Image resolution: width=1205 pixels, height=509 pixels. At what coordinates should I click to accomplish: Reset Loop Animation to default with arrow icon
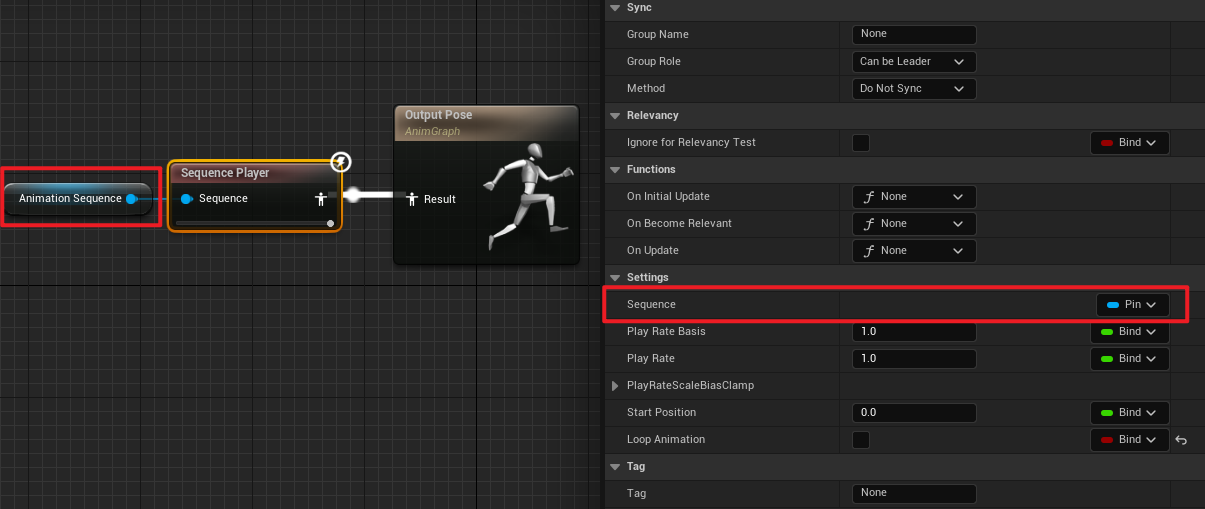[x=1181, y=440]
